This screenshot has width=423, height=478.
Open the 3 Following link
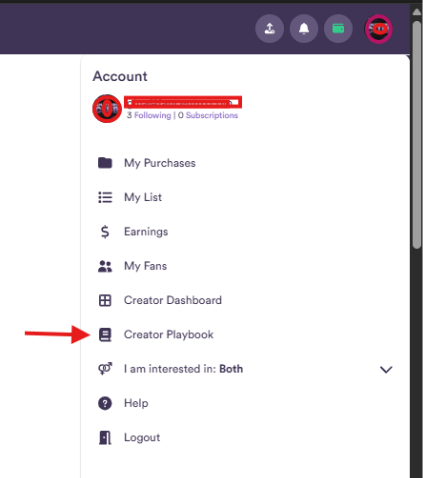[149, 115]
